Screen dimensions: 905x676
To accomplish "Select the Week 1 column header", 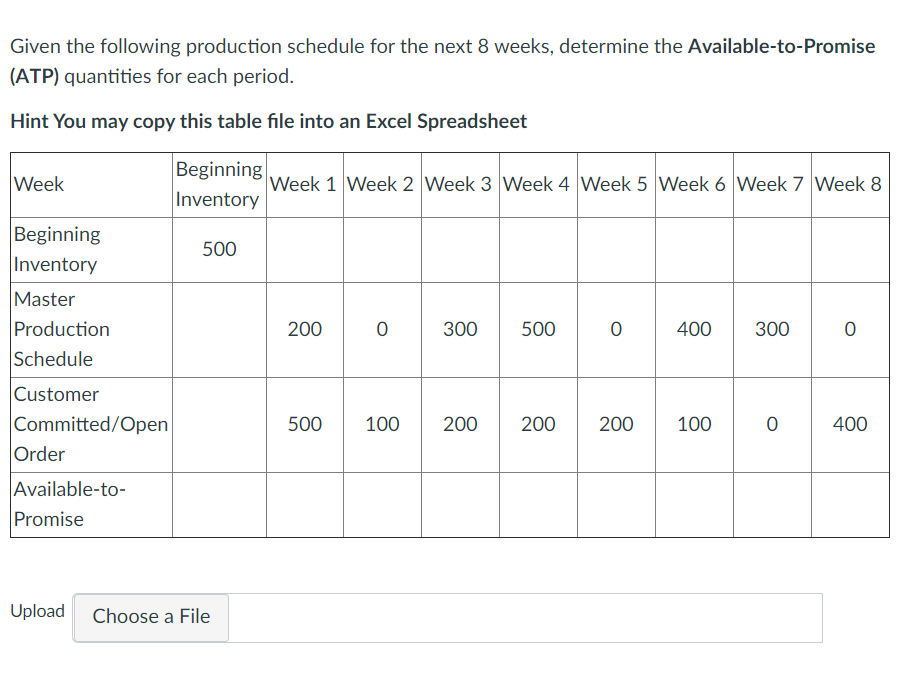I will (304, 184).
